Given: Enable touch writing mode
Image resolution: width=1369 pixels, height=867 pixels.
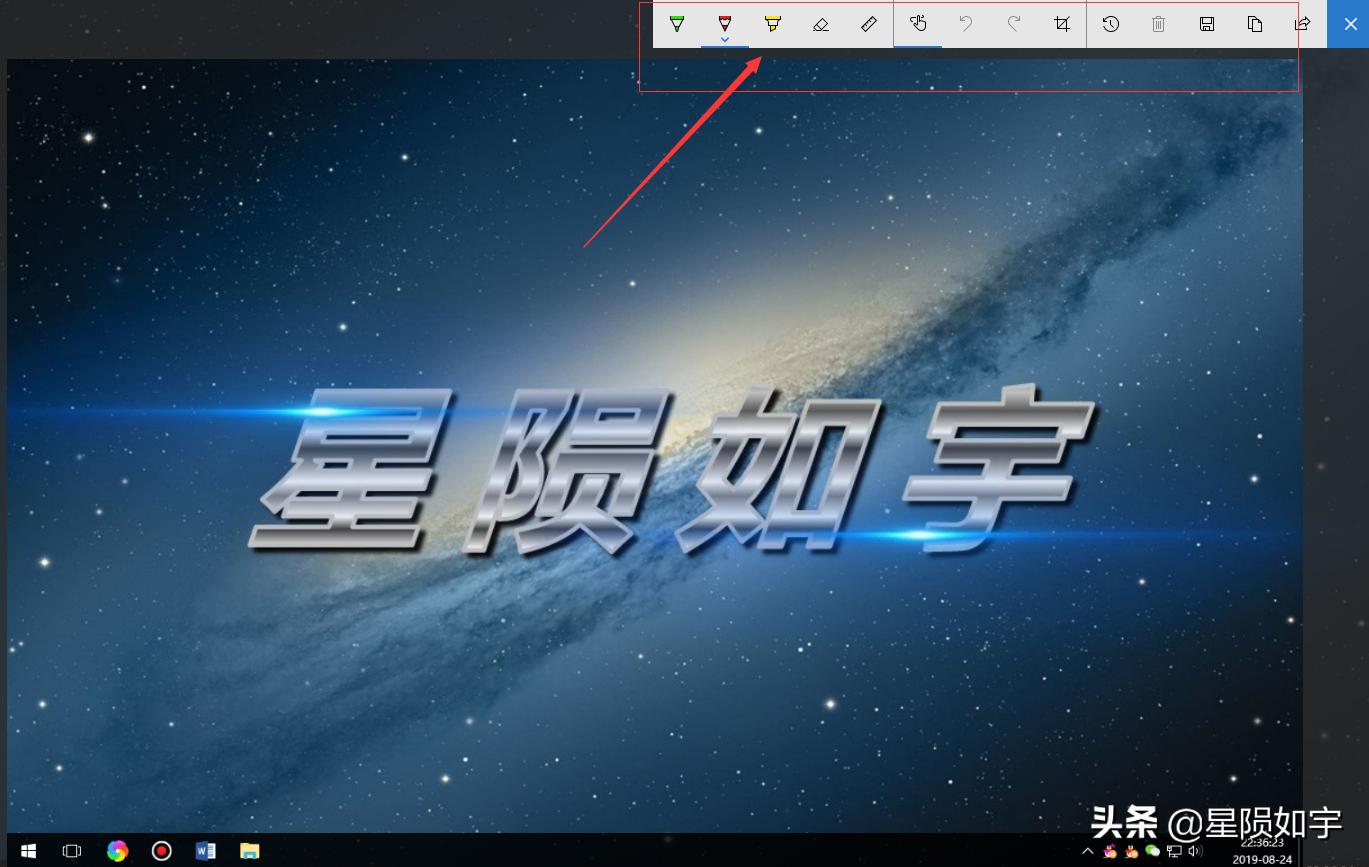Looking at the screenshot, I should [x=917, y=24].
